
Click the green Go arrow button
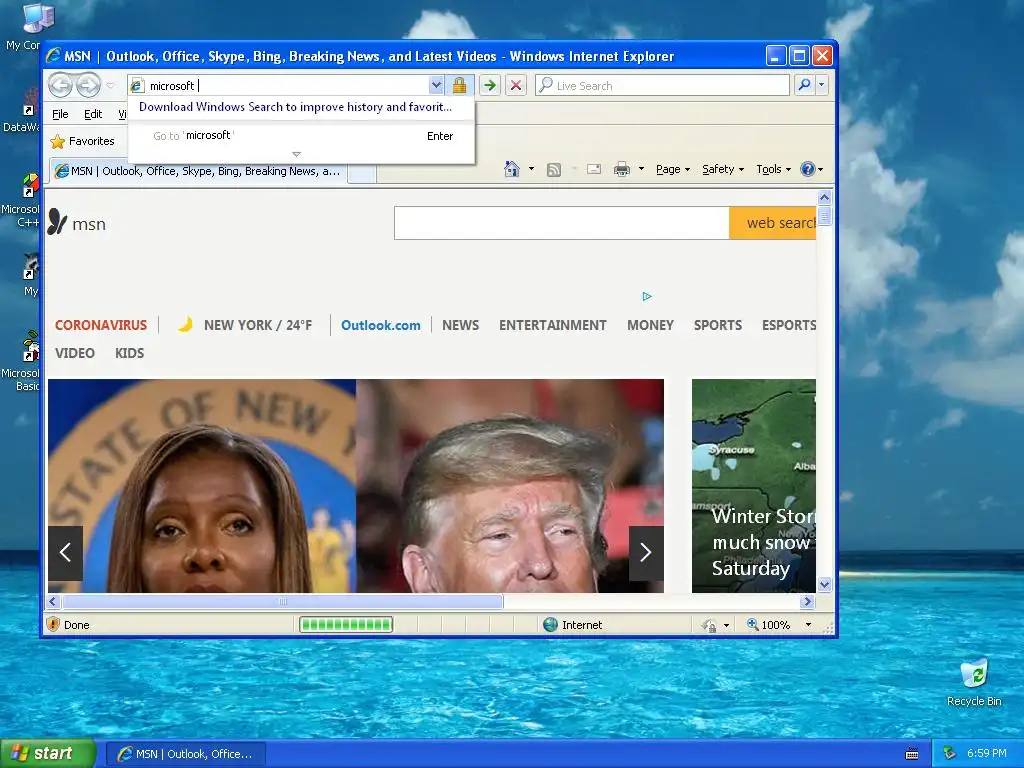click(489, 85)
